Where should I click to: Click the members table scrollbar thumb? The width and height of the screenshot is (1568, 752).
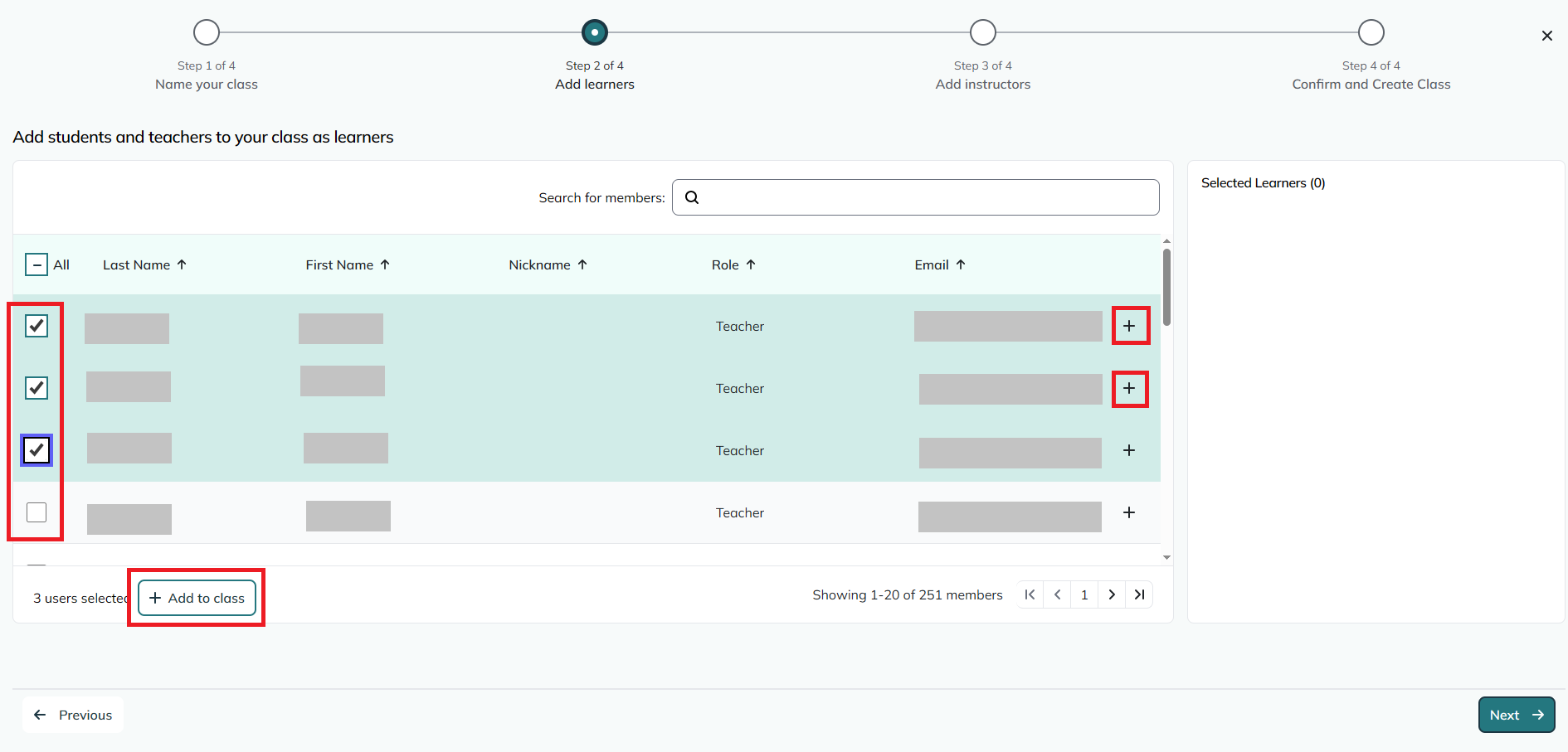pyautogui.click(x=1166, y=287)
